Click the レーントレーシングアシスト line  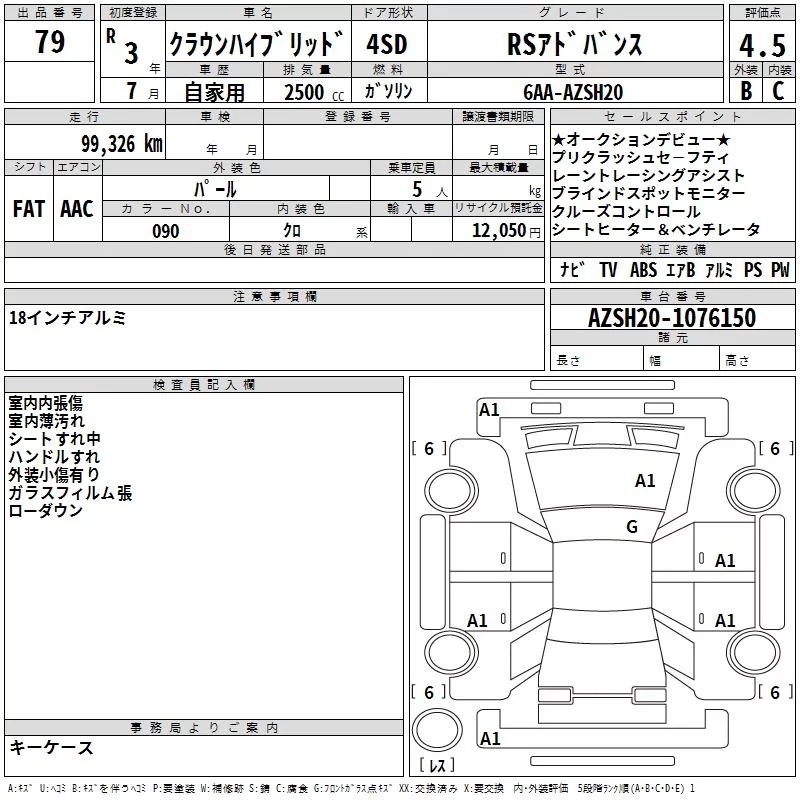[648, 176]
